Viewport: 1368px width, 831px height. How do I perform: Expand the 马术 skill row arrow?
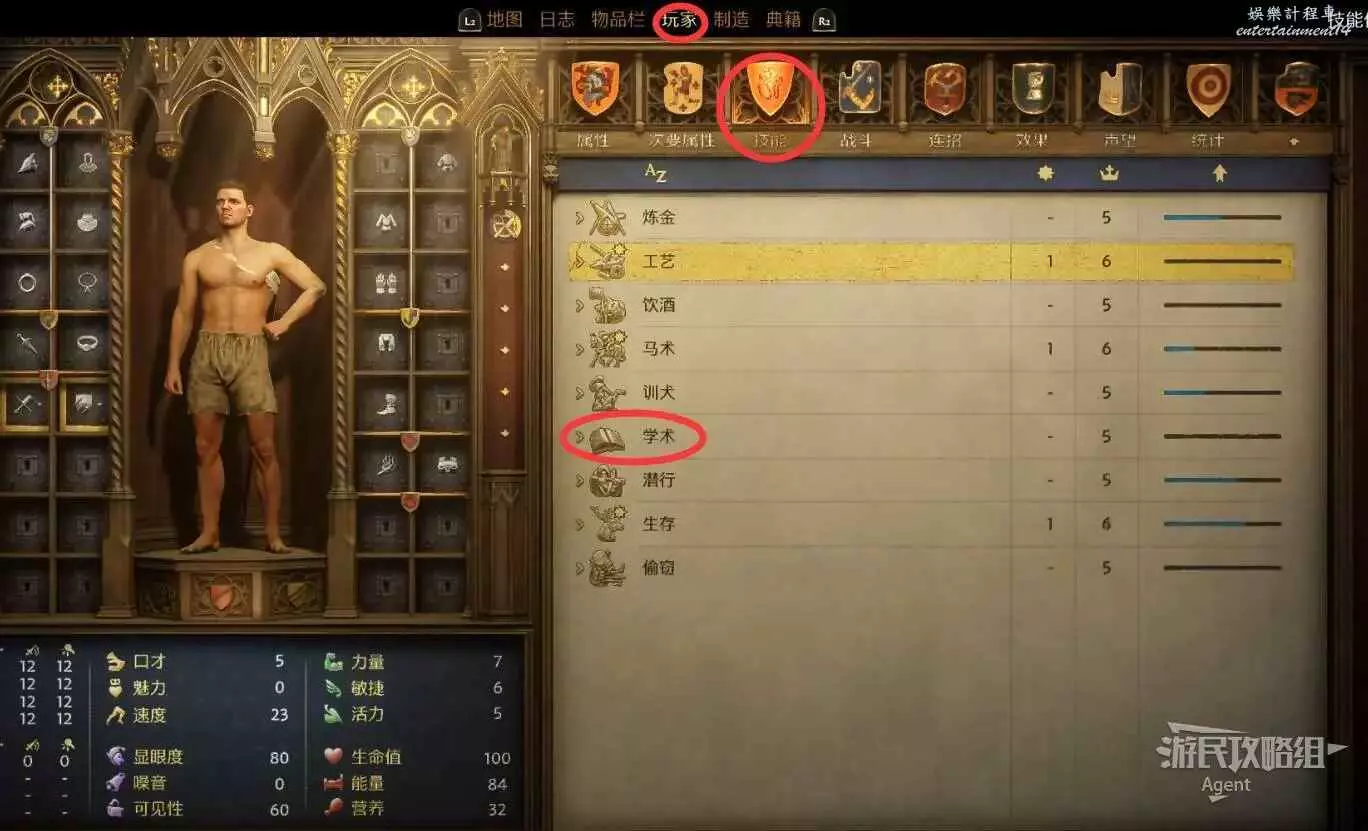[x=578, y=349]
